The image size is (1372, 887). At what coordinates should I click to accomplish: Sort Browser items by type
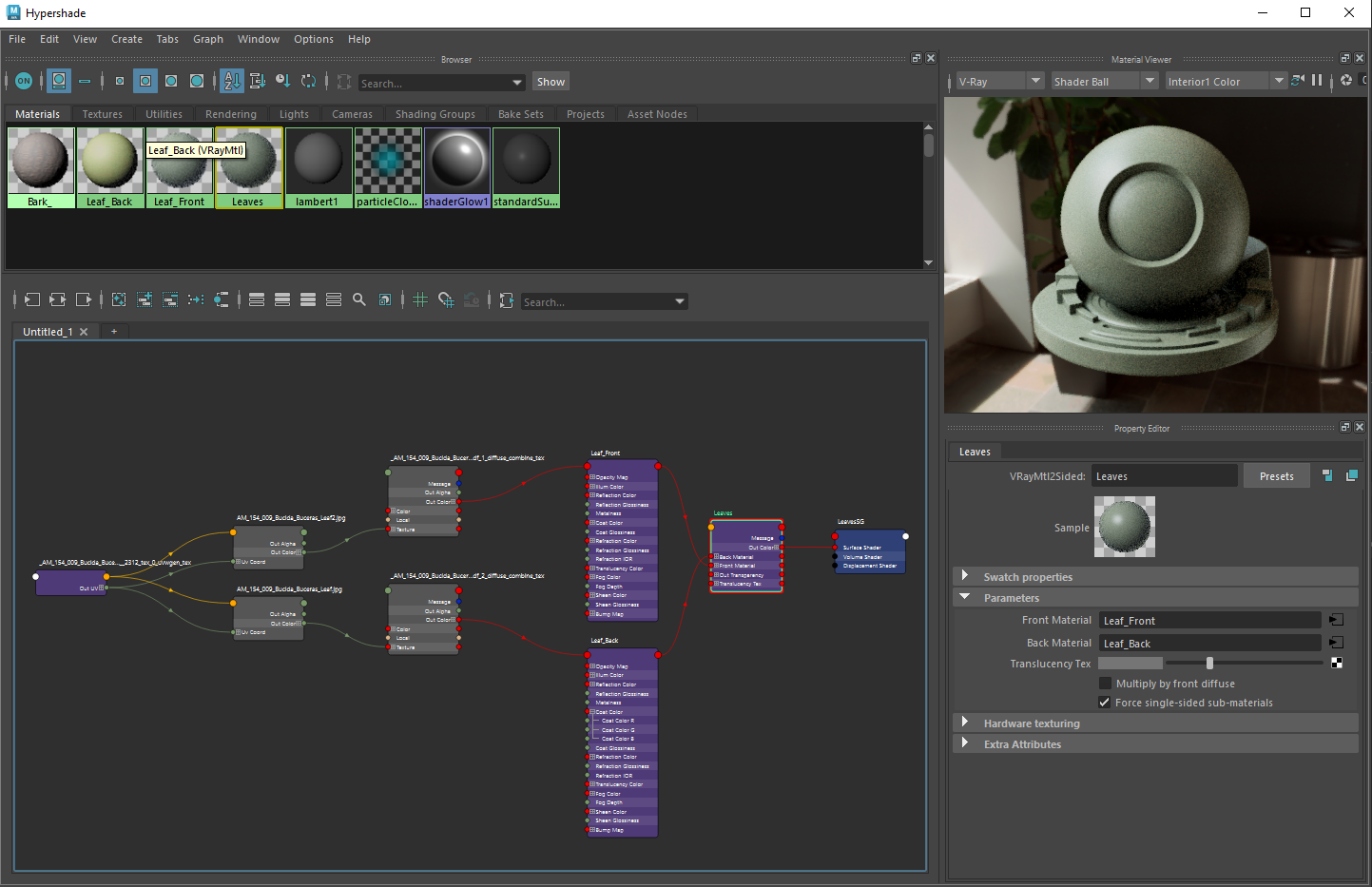(258, 82)
